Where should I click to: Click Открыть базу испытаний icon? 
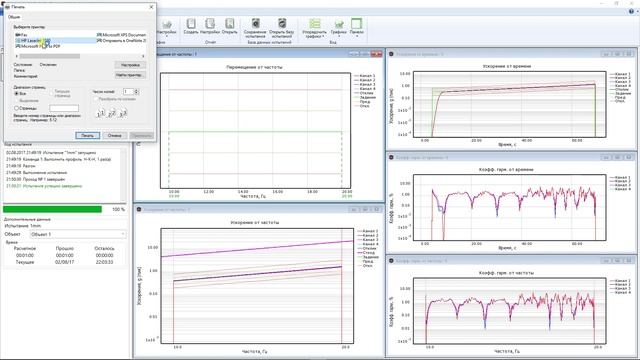(x=282, y=28)
